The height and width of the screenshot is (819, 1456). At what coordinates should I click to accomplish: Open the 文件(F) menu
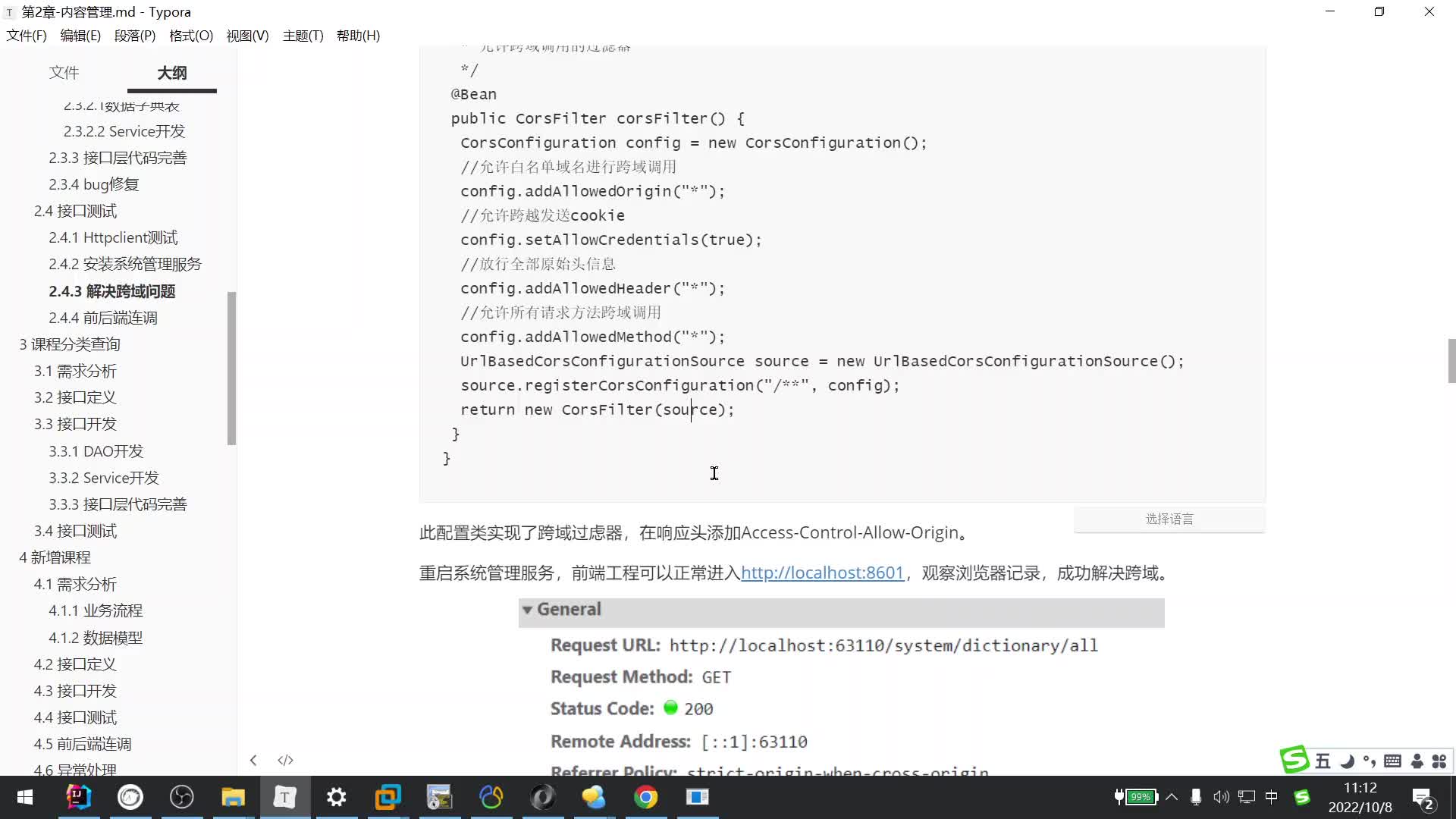tap(27, 36)
